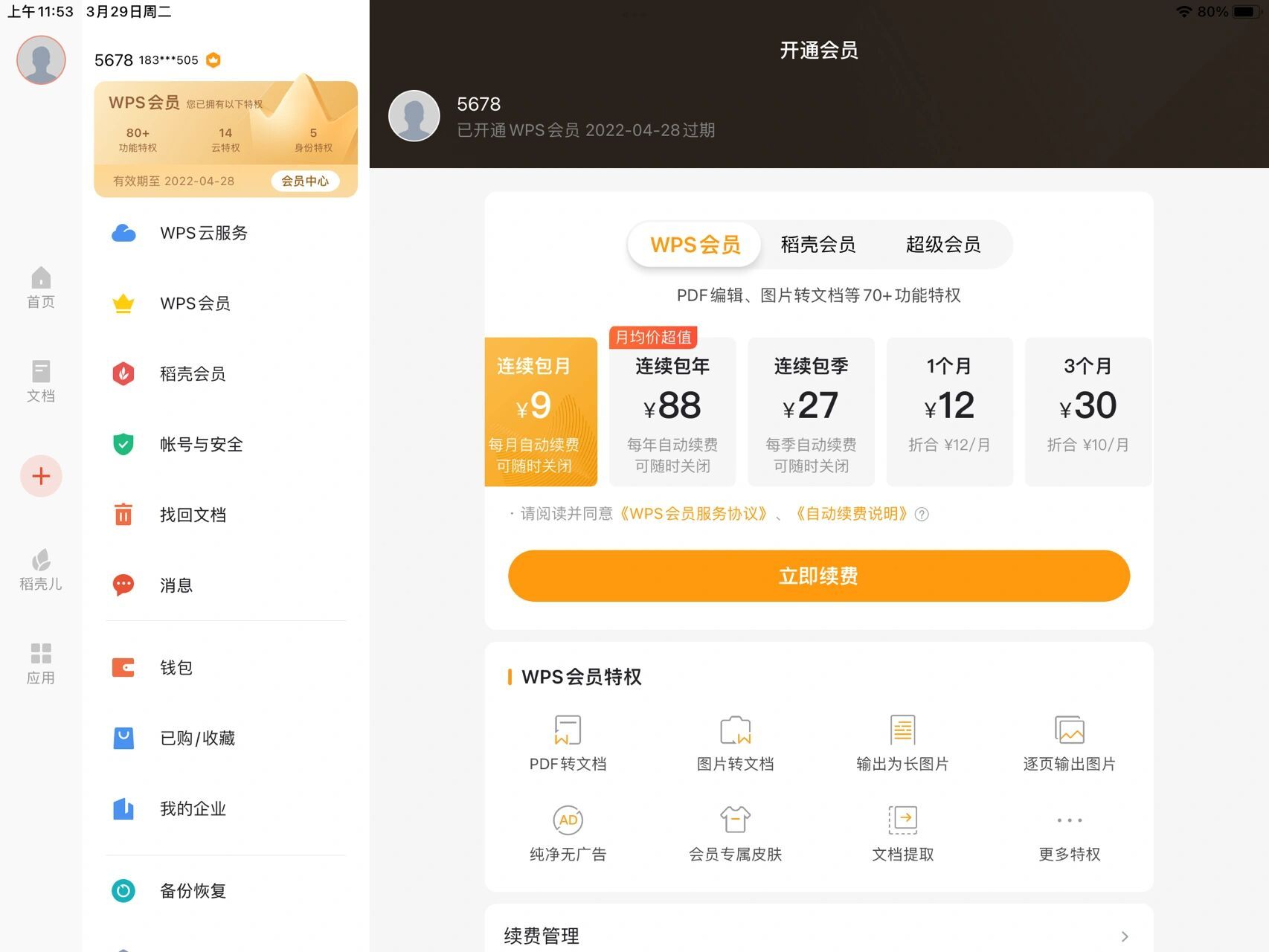This screenshot has width=1269, height=952.
Task: Click the user avatar thumbnail
Action: coord(41,60)
